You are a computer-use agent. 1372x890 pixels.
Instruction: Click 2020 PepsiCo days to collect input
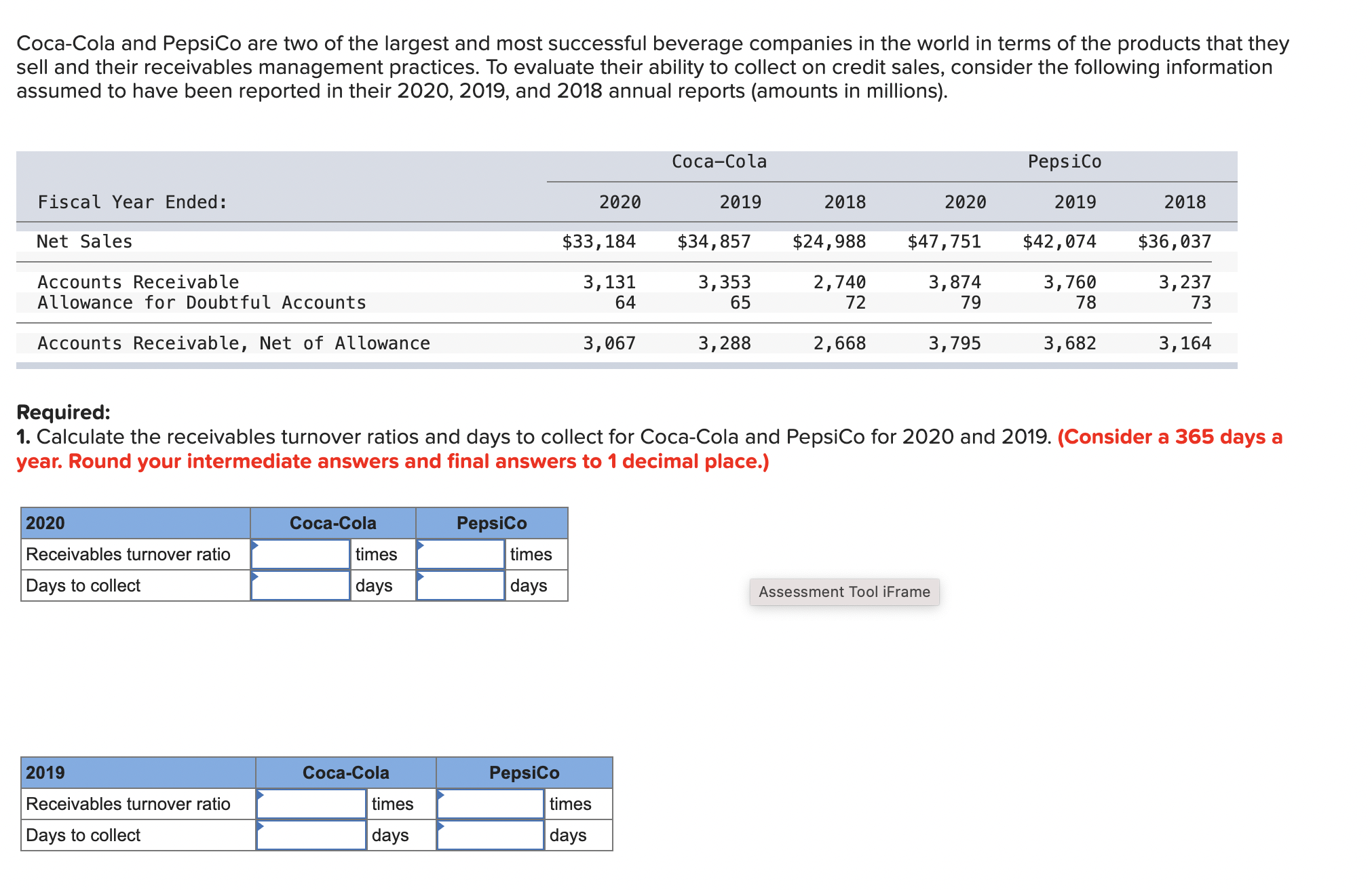(x=460, y=585)
